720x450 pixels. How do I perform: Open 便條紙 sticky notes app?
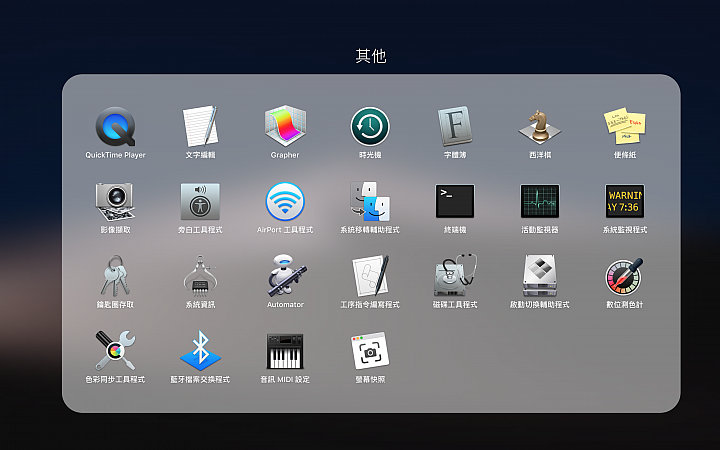click(x=624, y=126)
